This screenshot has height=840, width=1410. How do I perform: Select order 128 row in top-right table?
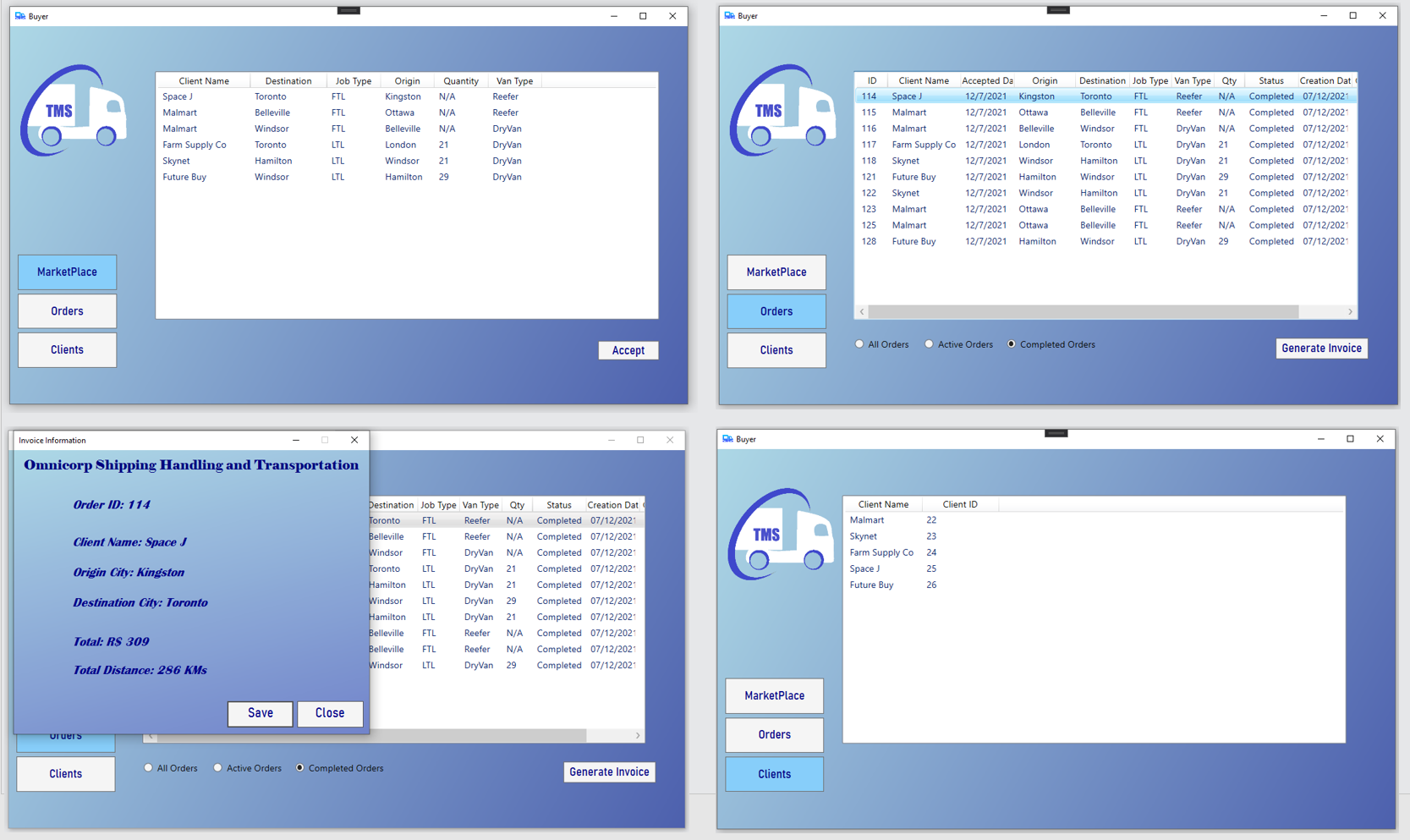(1106, 241)
